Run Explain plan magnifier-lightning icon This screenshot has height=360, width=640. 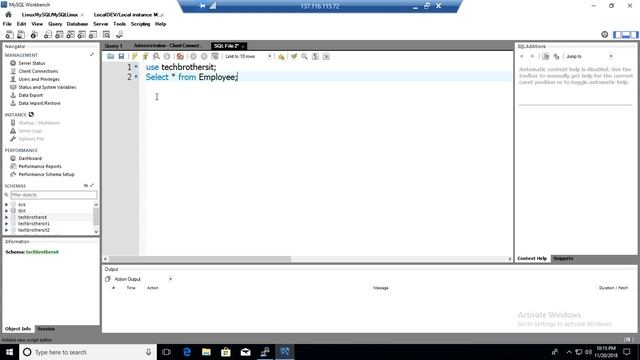pyautogui.click(x=156, y=56)
